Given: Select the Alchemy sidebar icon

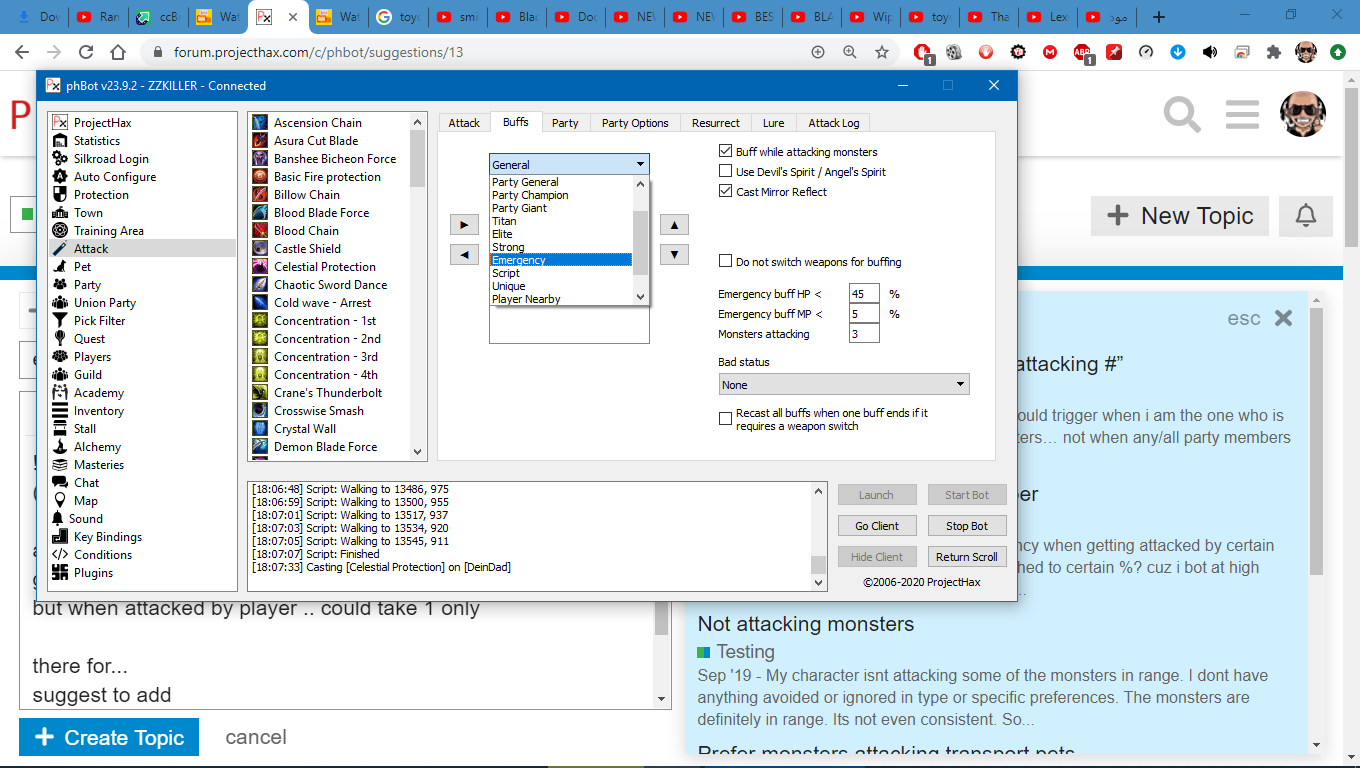Looking at the screenshot, I should tap(60, 447).
